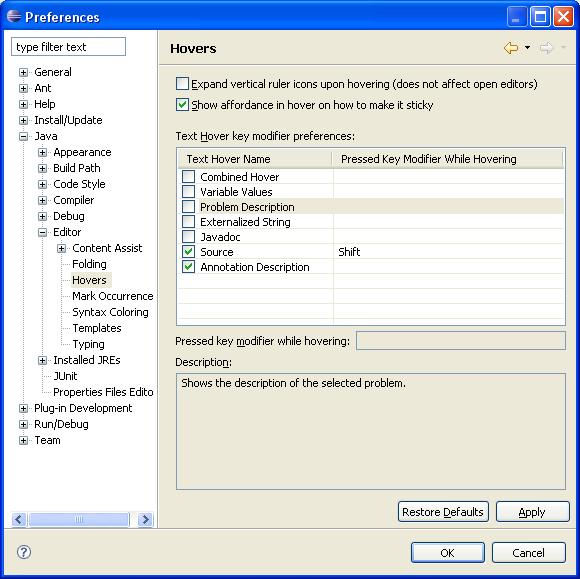Open Templates preference page
This screenshot has width=580, height=579.
(97, 328)
